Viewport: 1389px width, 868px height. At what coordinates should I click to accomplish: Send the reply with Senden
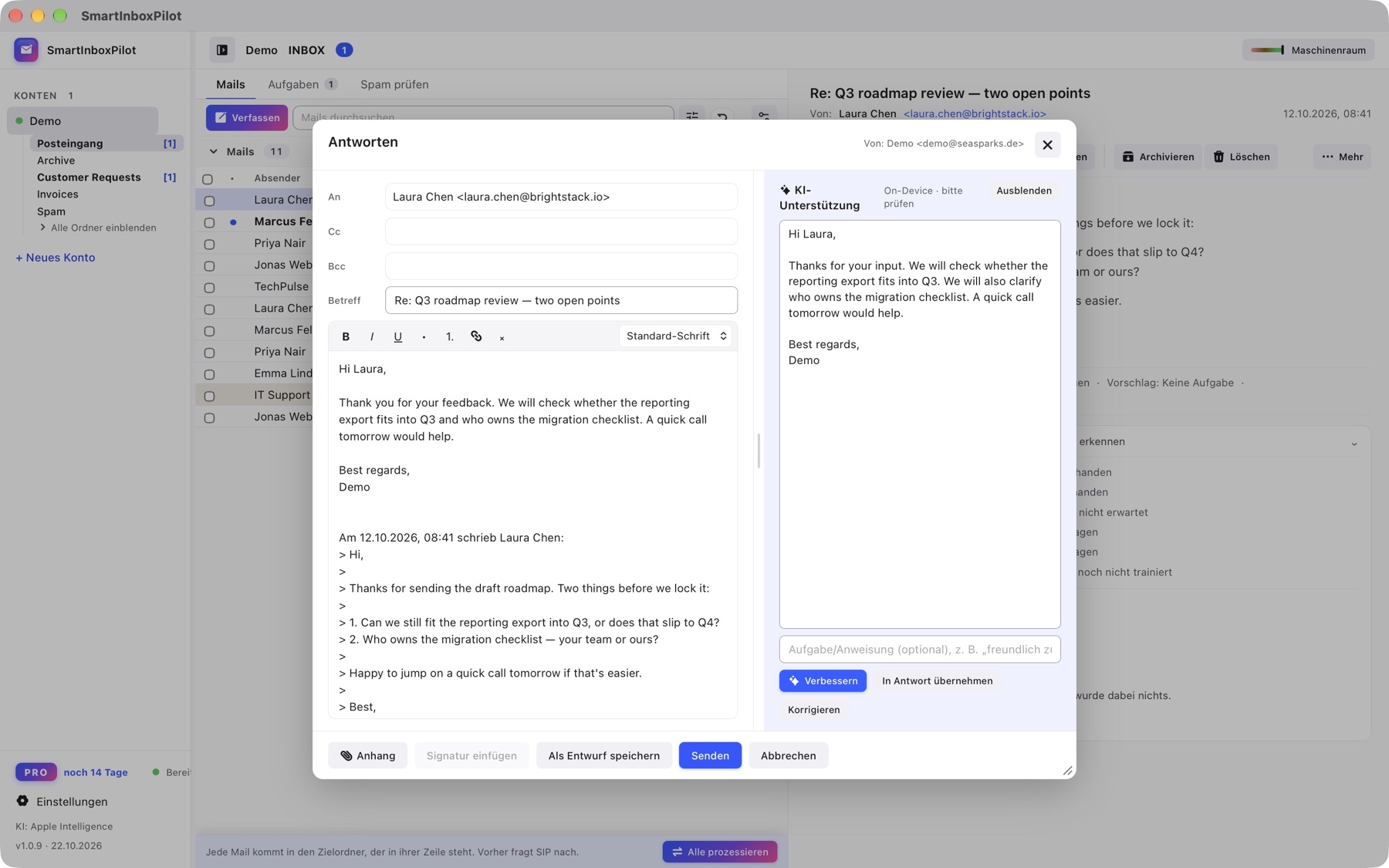tap(710, 755)
